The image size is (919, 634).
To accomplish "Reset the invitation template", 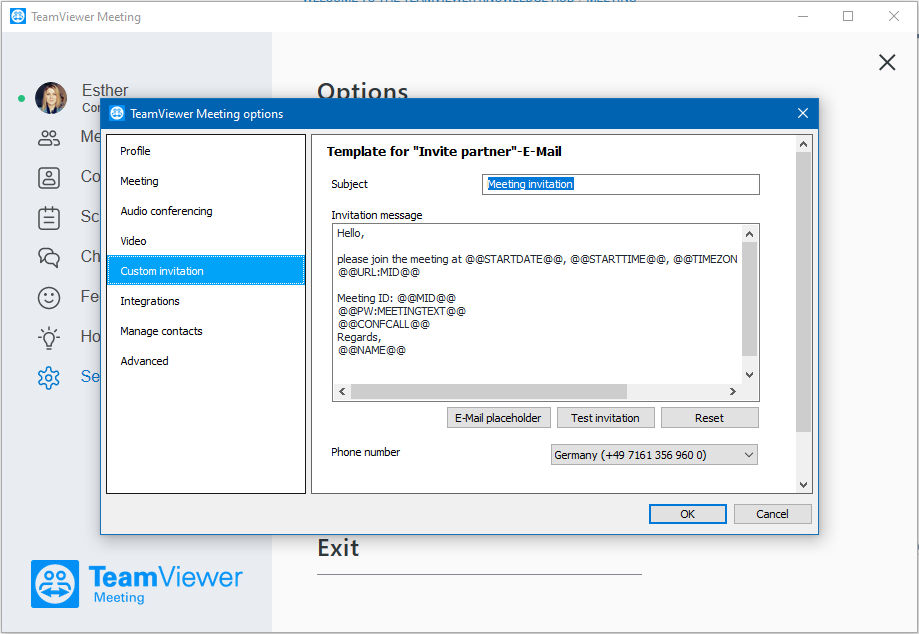I will click(709, 418).
